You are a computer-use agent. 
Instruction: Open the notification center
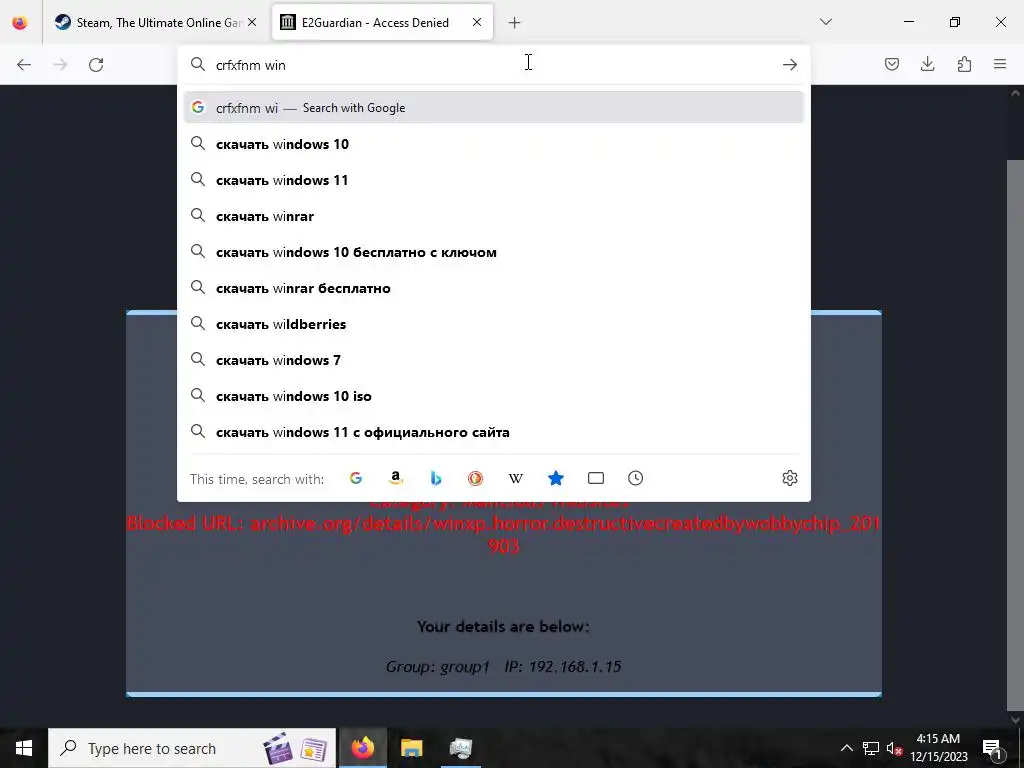[991, 748]
